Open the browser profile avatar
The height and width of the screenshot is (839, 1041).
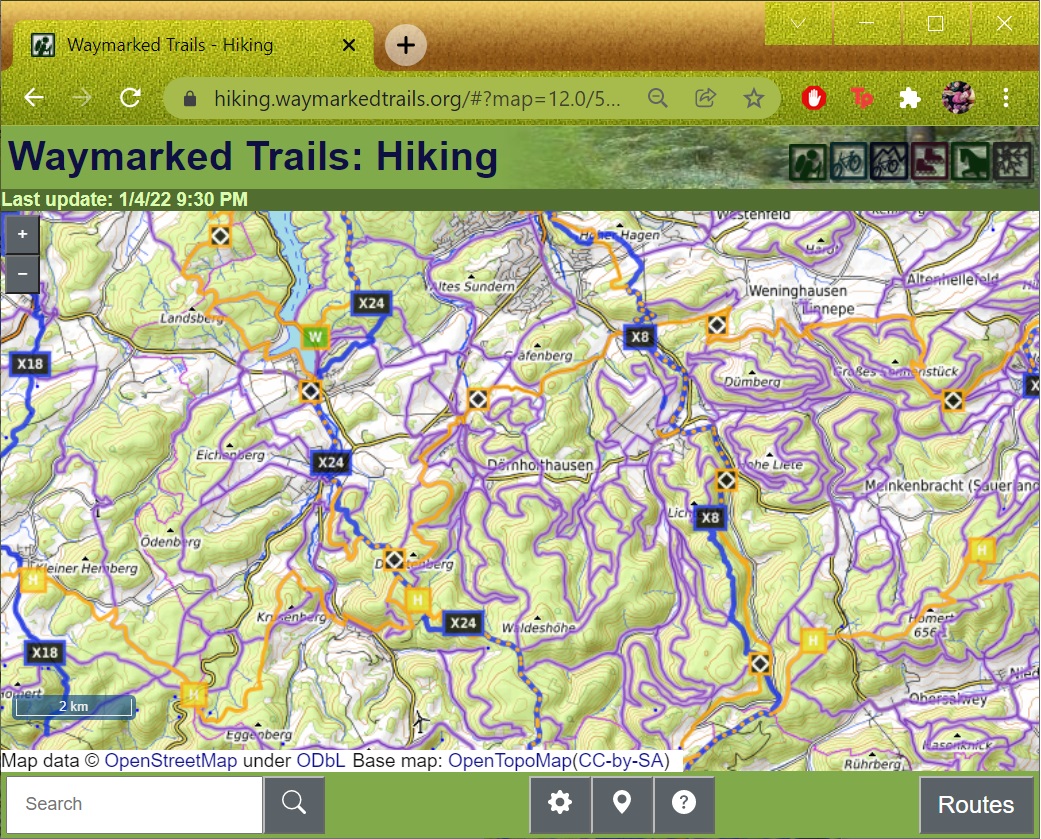[958, 98]
